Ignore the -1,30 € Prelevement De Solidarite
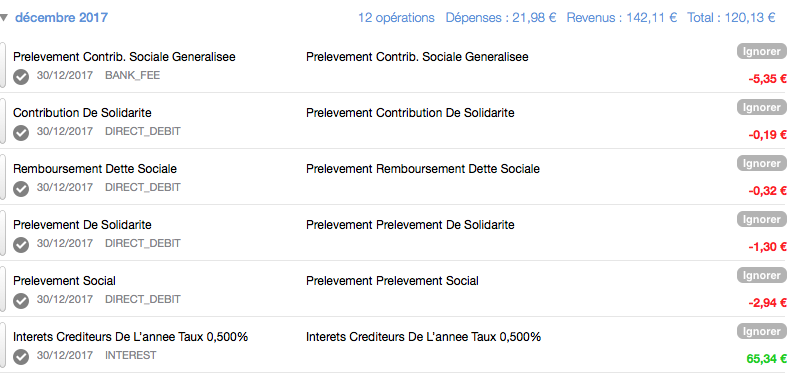Viewport: 794px width, 373px height. (762, 219)
